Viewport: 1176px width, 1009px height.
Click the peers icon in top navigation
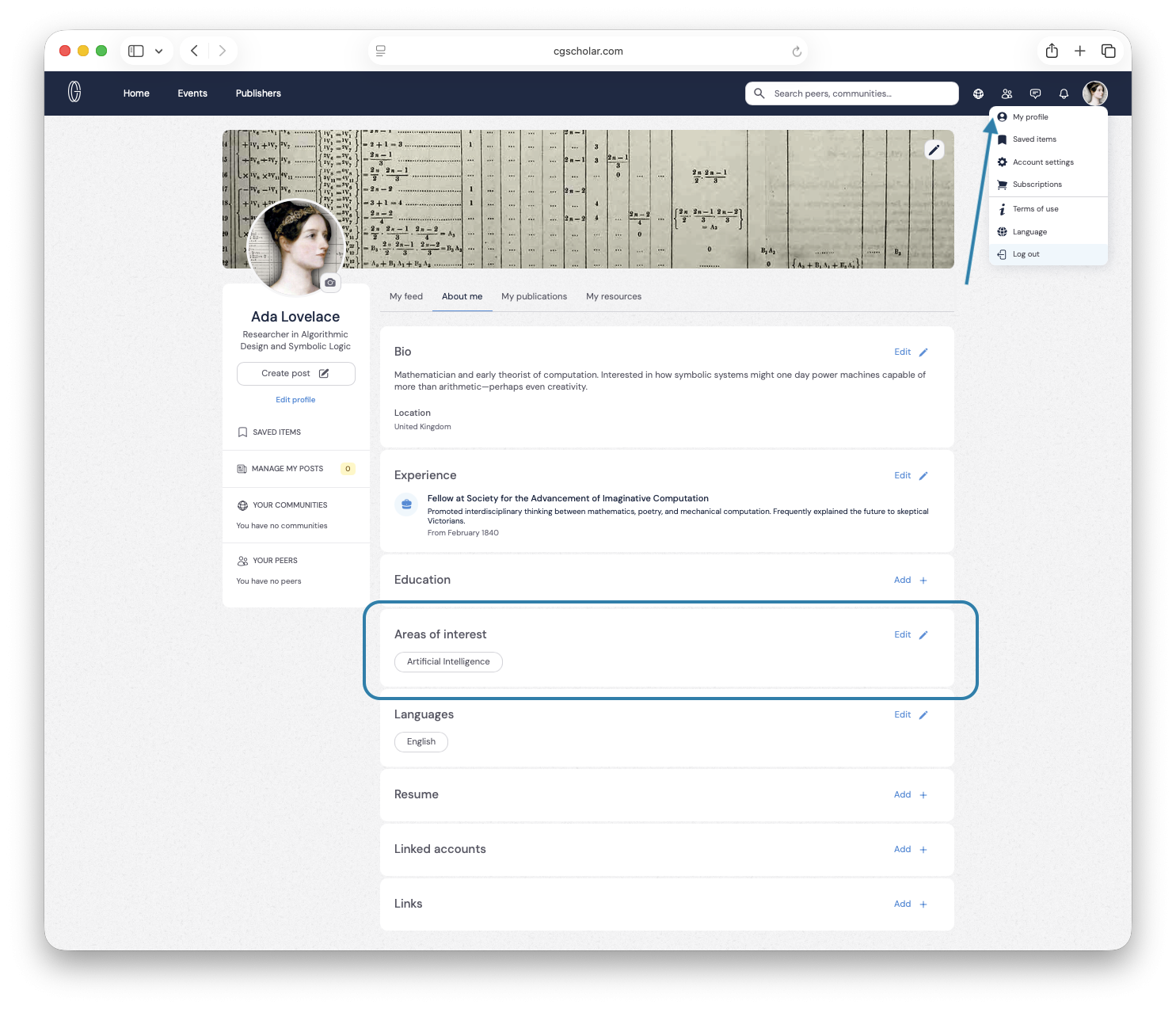(x=1007, y=93)
